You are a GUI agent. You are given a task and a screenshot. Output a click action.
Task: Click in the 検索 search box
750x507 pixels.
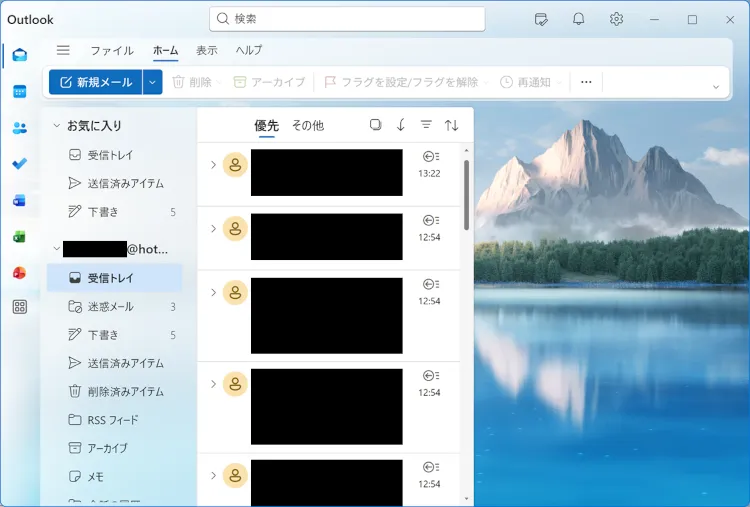tap(347, 19)
